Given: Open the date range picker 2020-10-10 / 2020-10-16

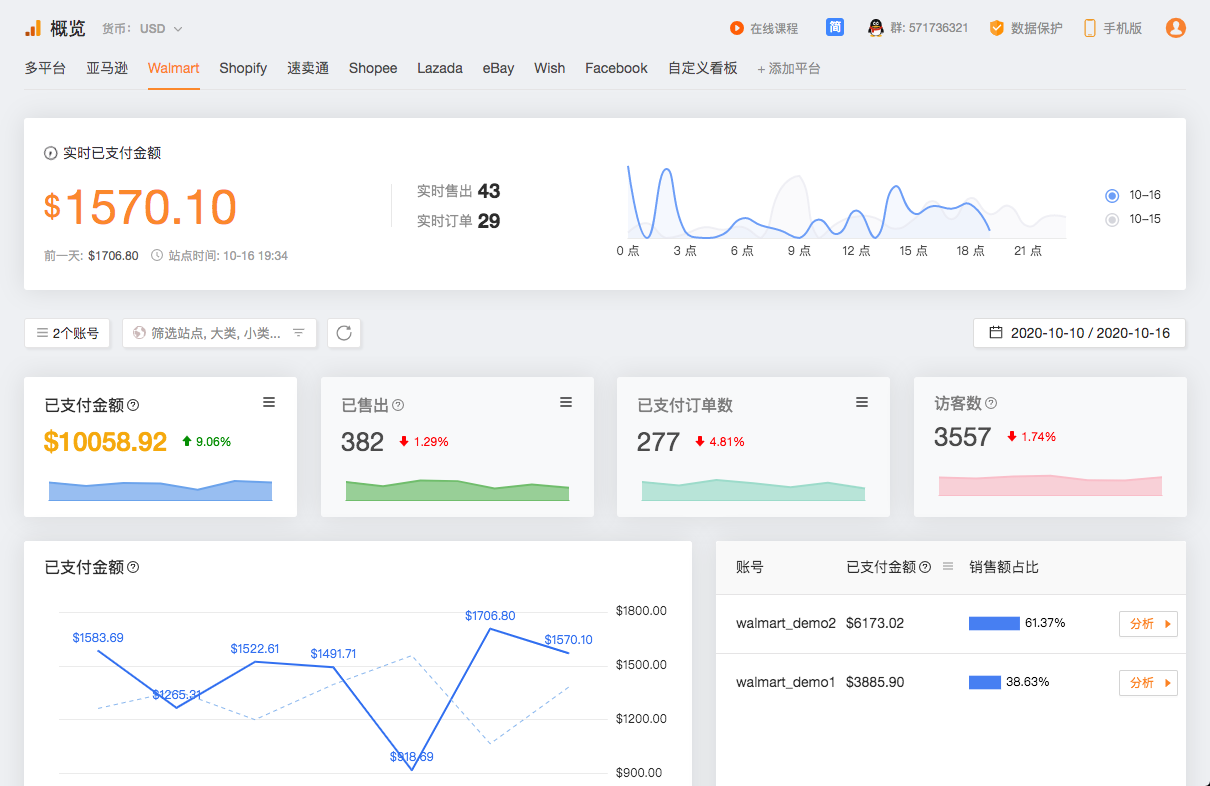Looking at the screenshot, I should 1079,333.
